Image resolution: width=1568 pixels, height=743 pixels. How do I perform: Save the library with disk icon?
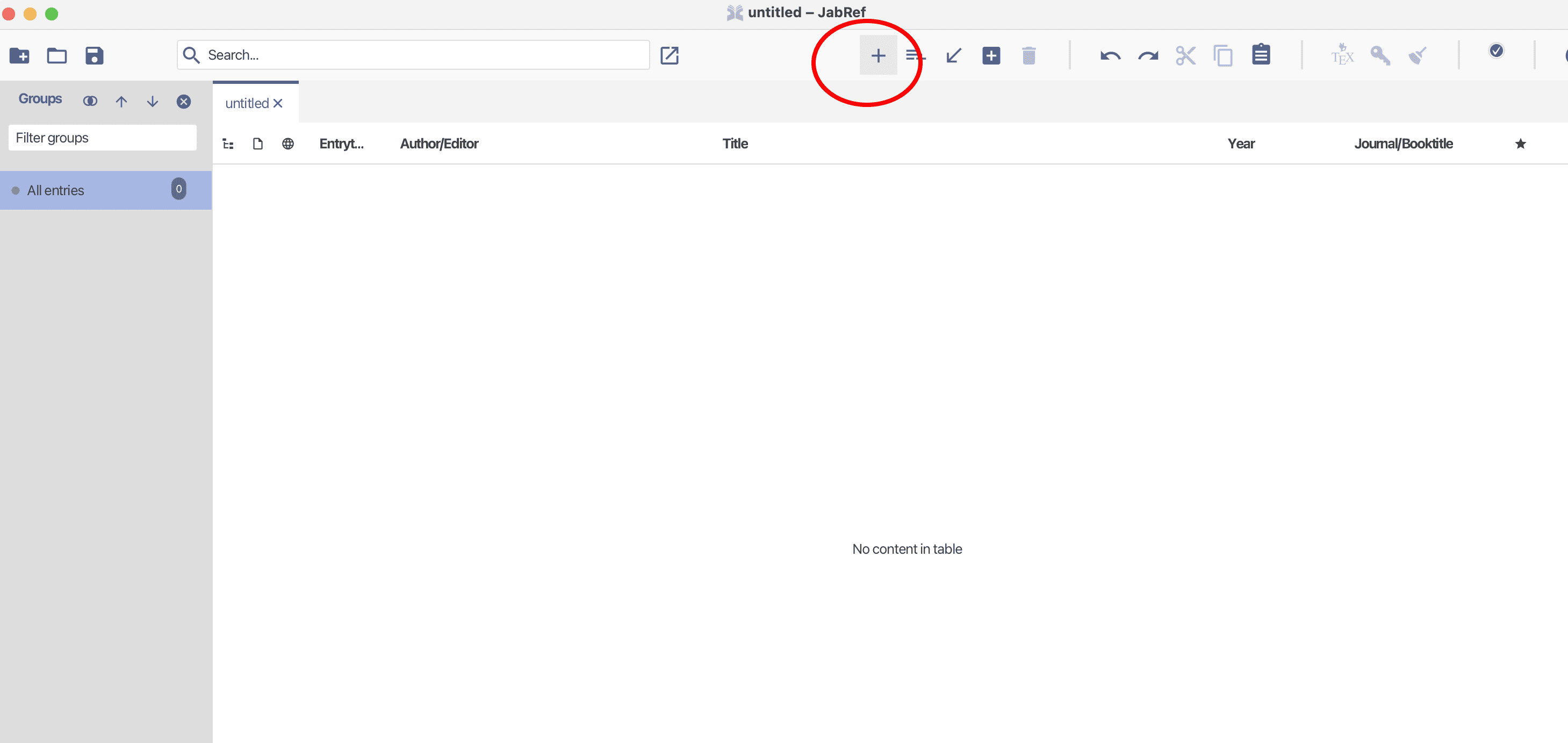pyautogui.click(x=95, y=55)
